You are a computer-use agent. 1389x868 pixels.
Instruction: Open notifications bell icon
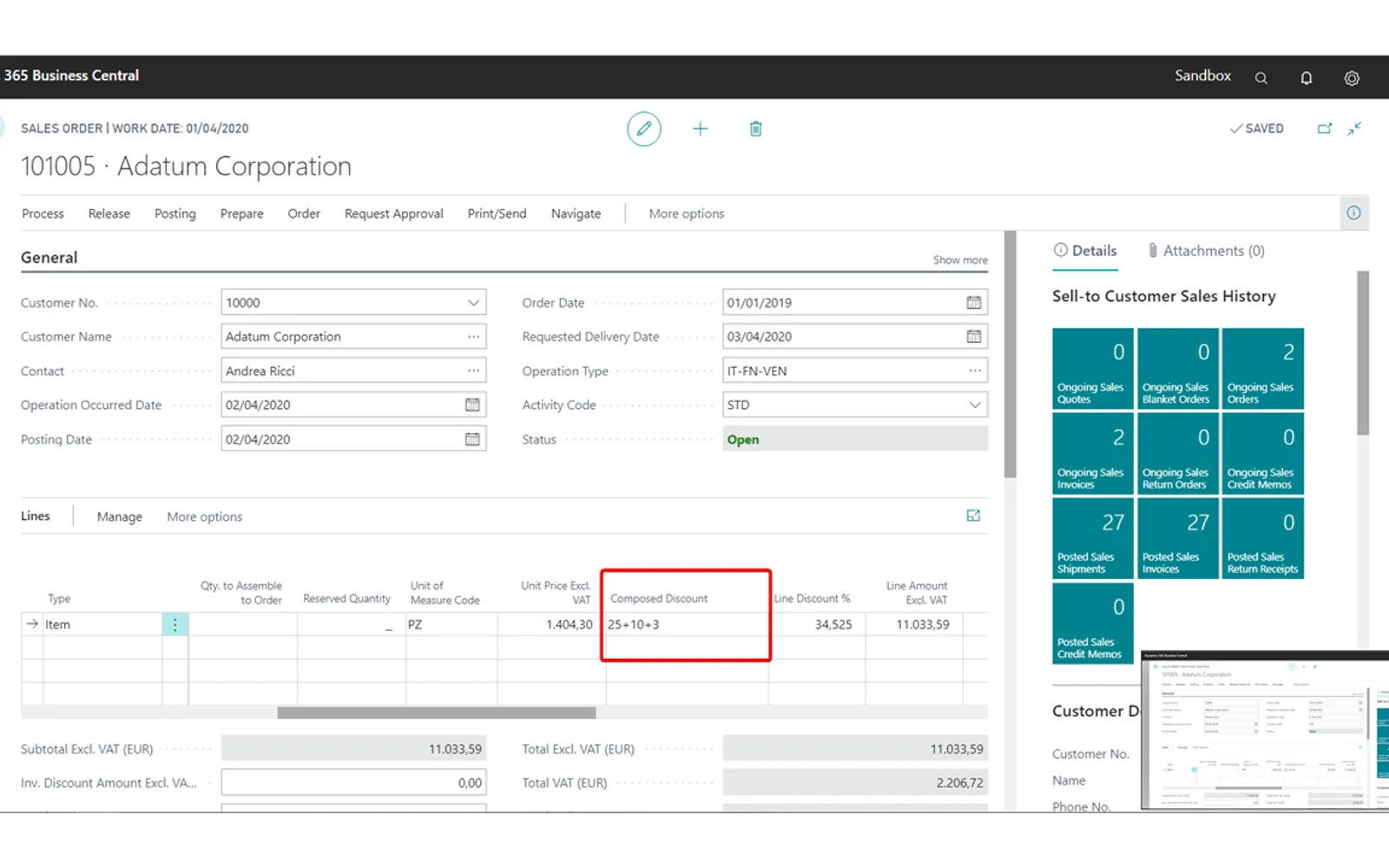coord(1306,77)
